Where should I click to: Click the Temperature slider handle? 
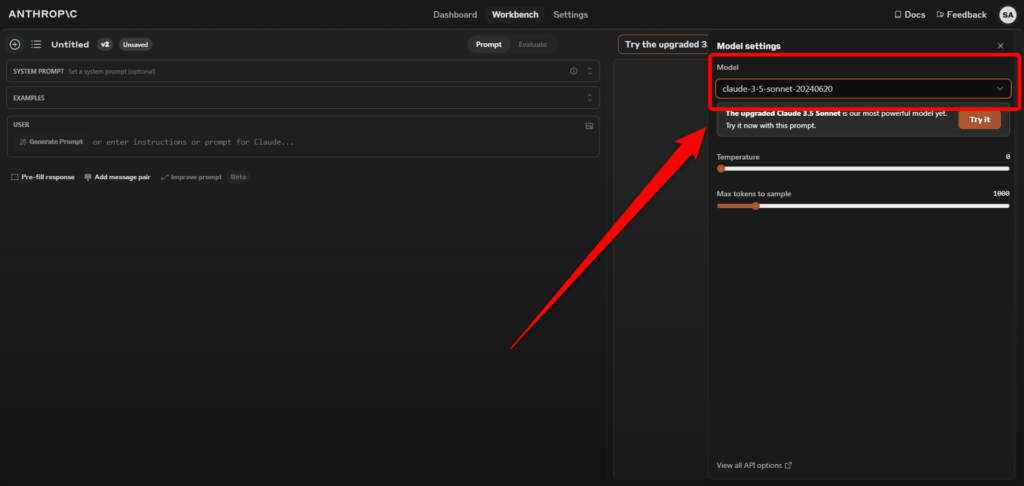pyautogui.click(x=721, y=168)
